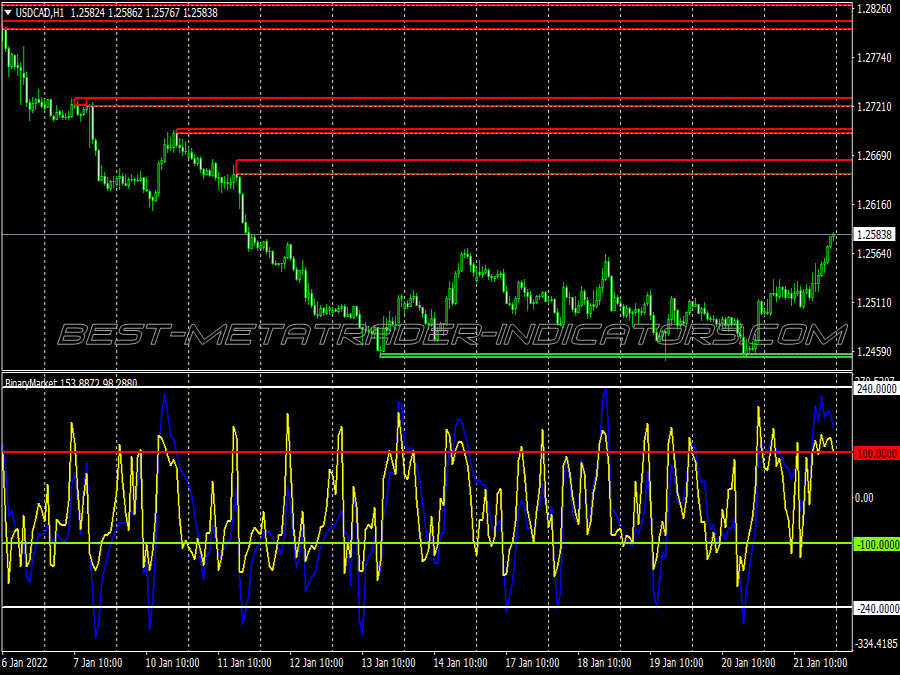Viewport: 900px width, 675px height.
Task: Select the 1.24590 price scale label
Action: click(x=874, y=351)
